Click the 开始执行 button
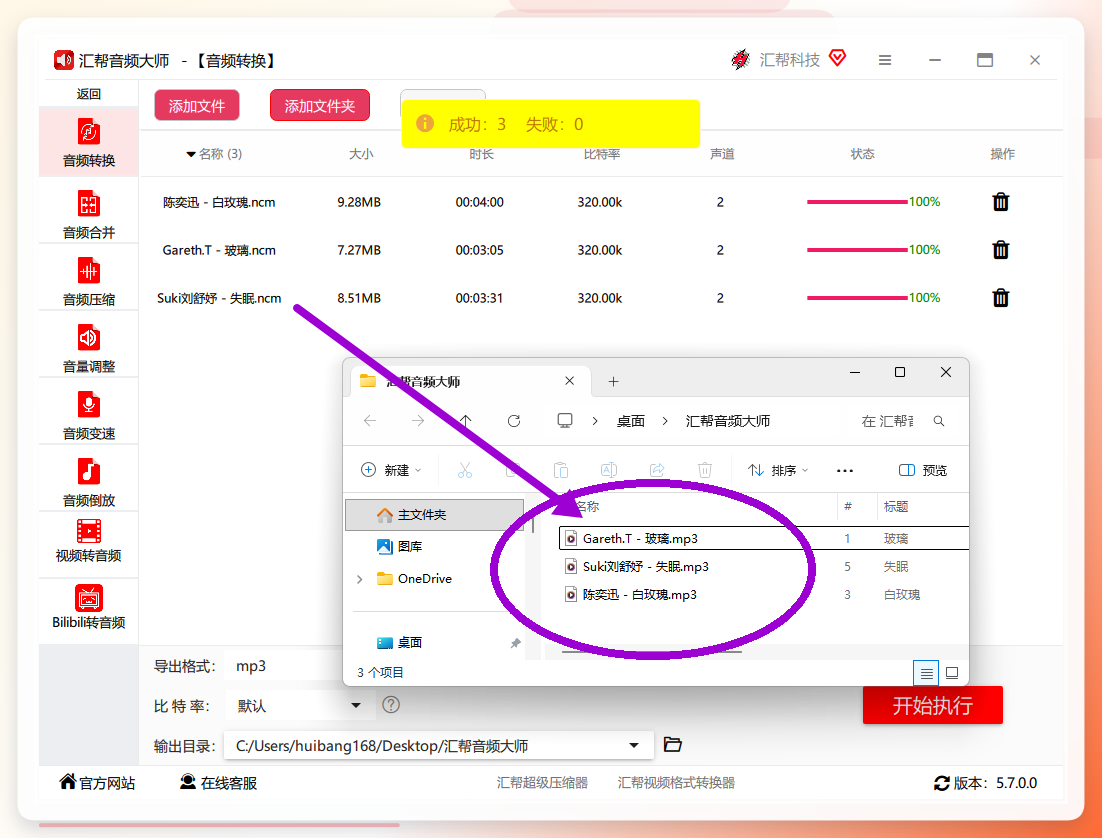1102x838 pixels. point(933,705)
